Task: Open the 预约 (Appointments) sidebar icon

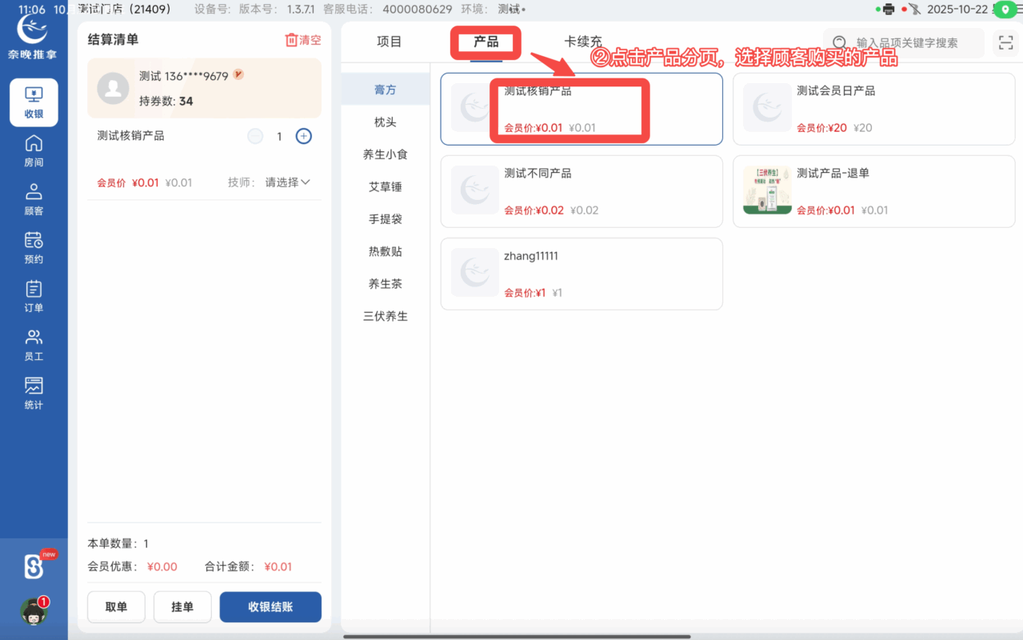Action: (x=33, y=248)
